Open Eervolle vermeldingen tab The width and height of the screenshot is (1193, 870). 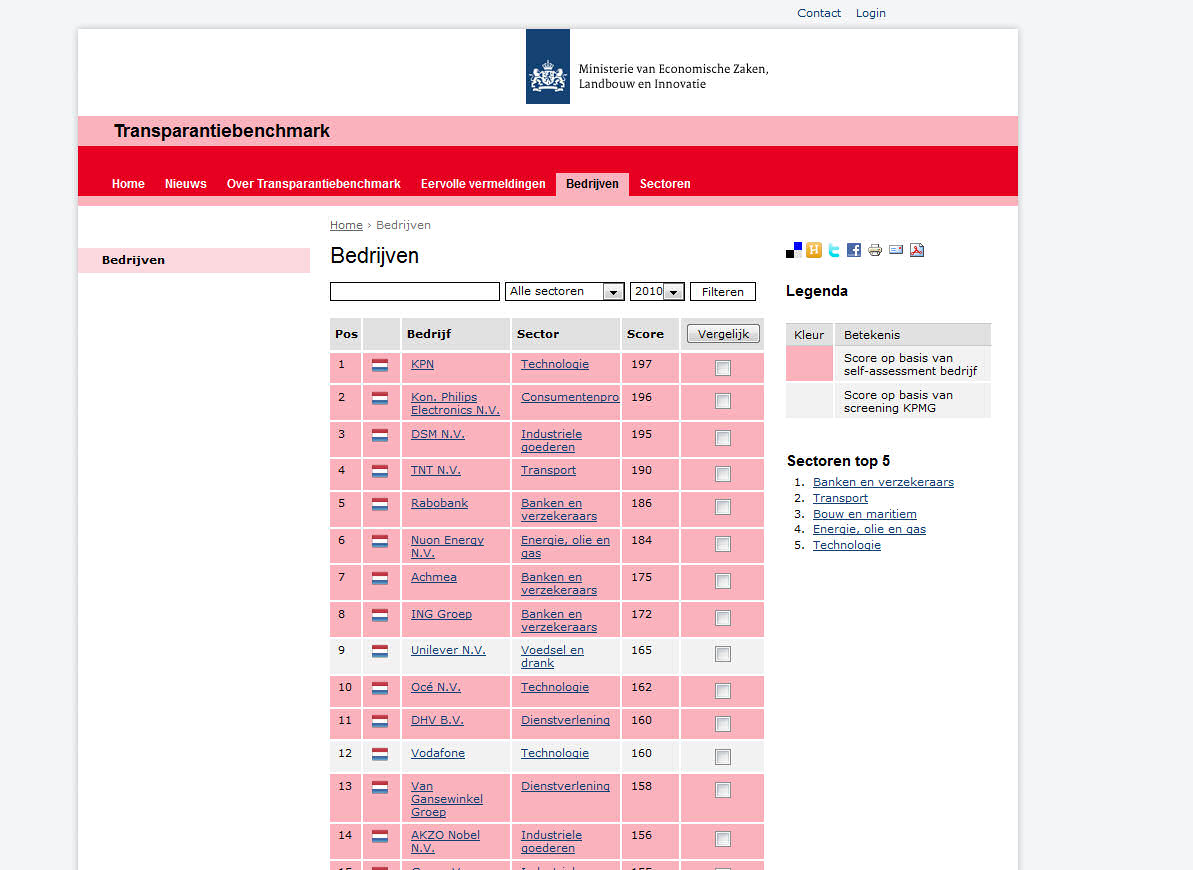[x=483, y=184]
